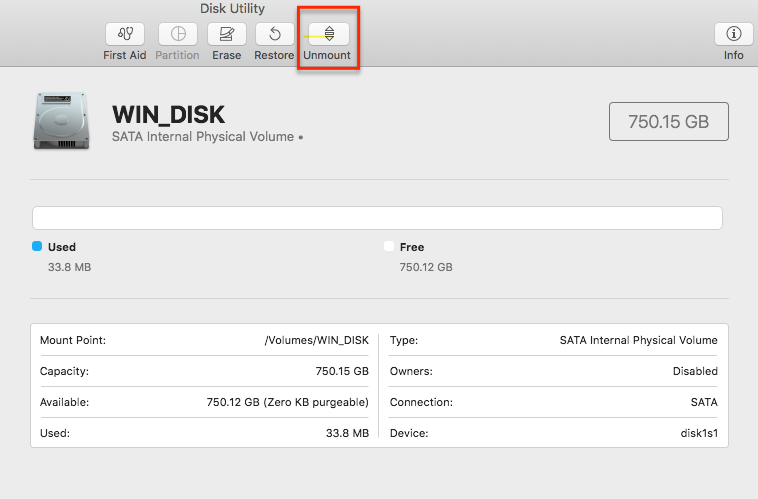
Task: Click the 750.15 GB capacity box
Action: (x=669, y=121)
